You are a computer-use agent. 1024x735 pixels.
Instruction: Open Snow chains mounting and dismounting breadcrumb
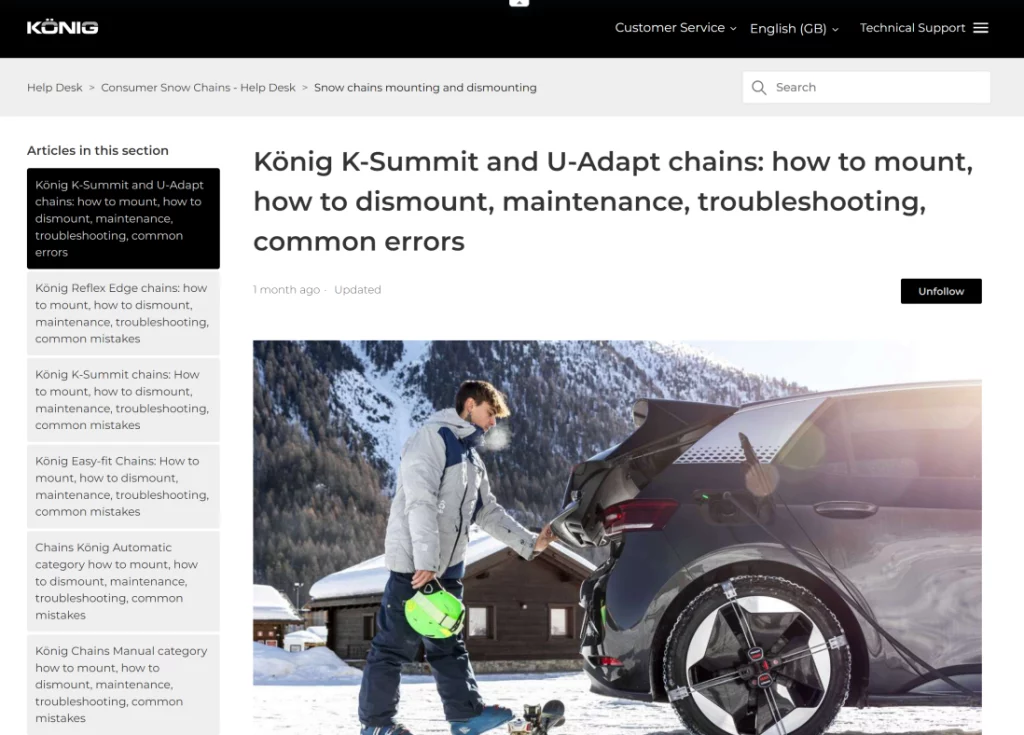point(425,88)
